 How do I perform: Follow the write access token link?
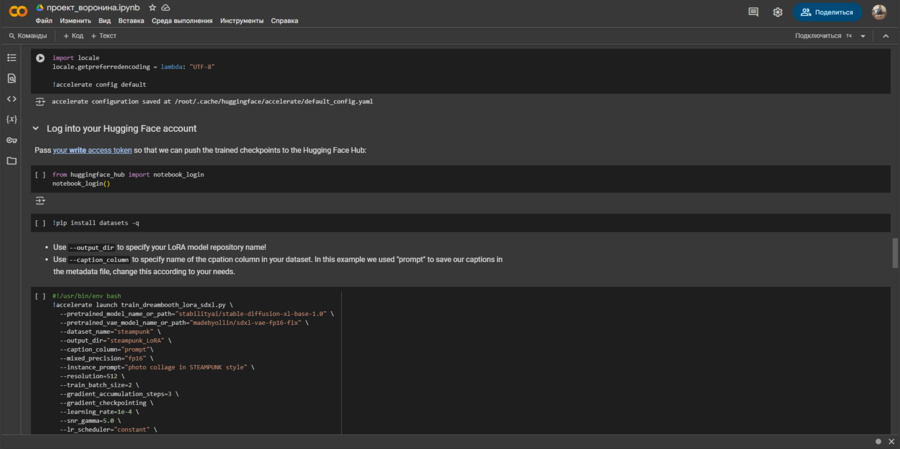(92, 150)
